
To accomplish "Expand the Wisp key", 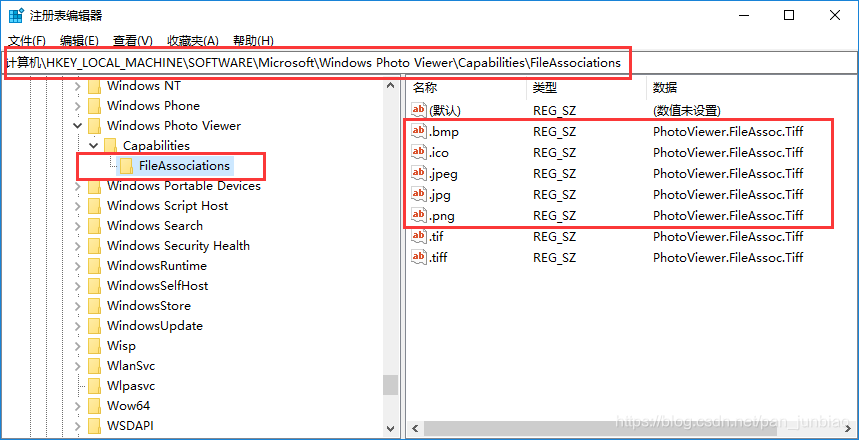I will [78, 346].
